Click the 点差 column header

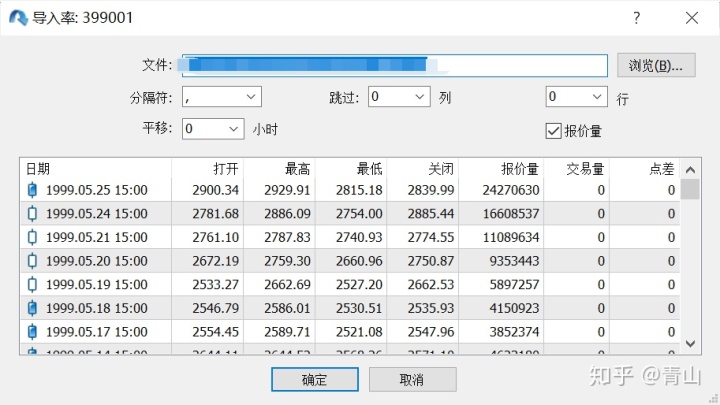pyautogui.click(x=645, y=169)
